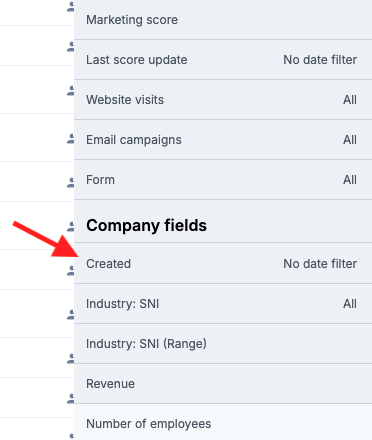This screenshot has width=372, height=440.
Task: Click the Company fields section heading
Action: [146, 226]
